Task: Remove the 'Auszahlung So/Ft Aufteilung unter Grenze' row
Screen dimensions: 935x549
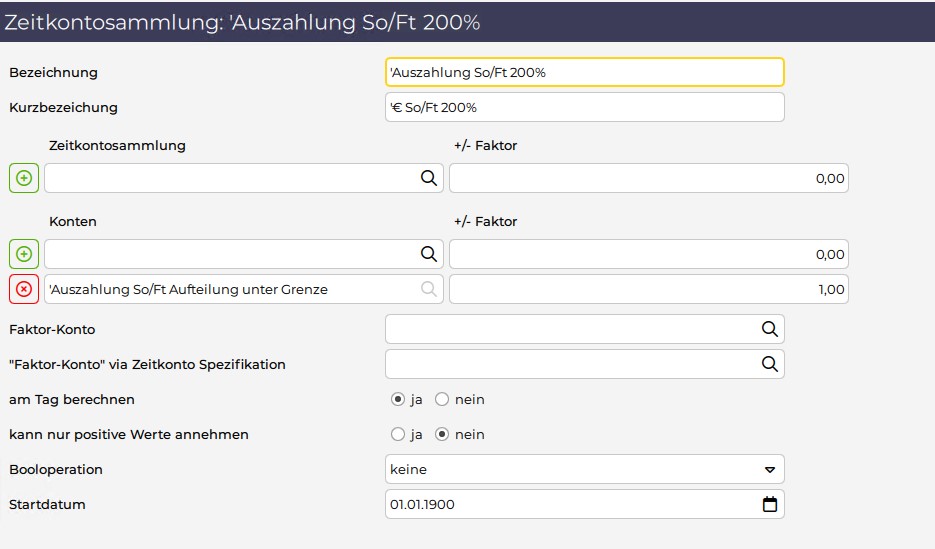Action: (x=24, y=289)
